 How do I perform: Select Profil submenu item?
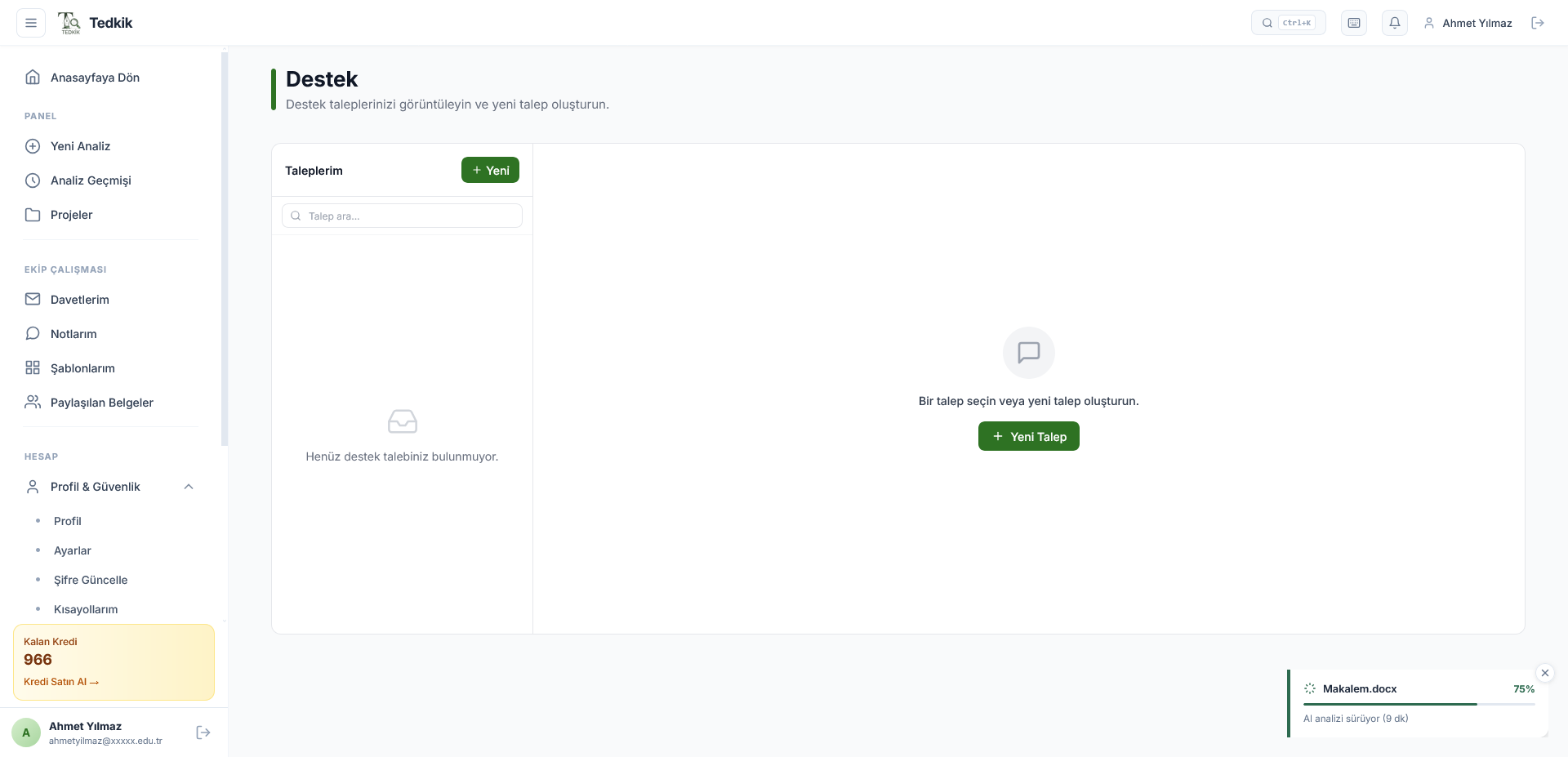pyautogui.click(x=68, y=521)
